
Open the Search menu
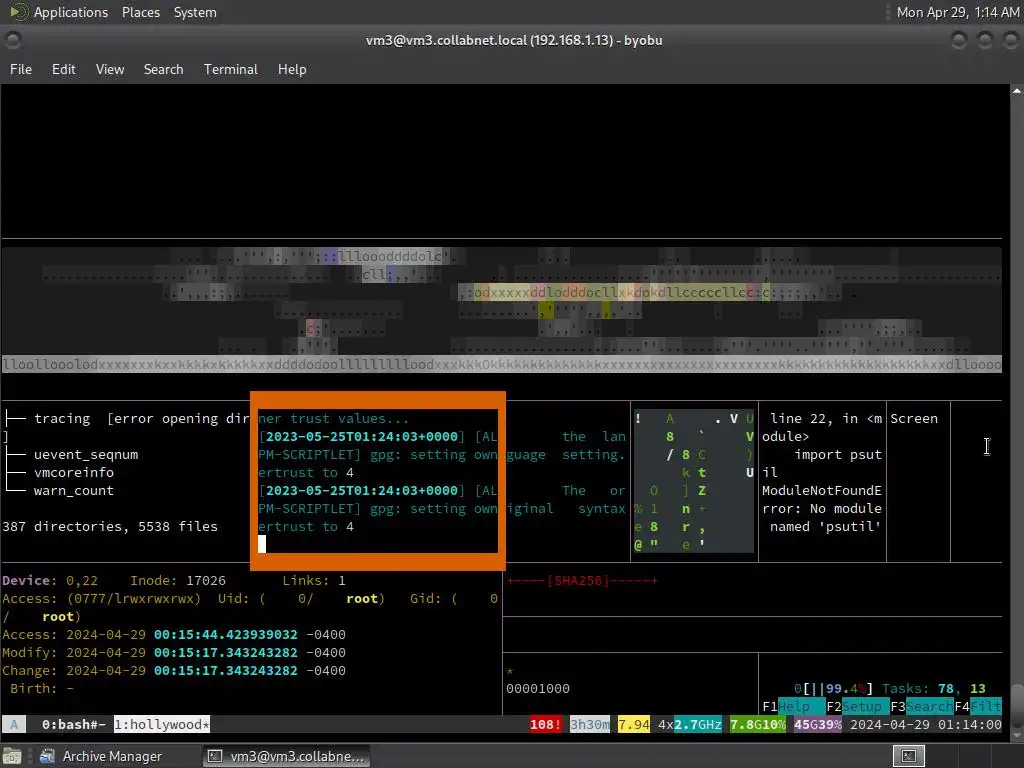pos(163,69)
